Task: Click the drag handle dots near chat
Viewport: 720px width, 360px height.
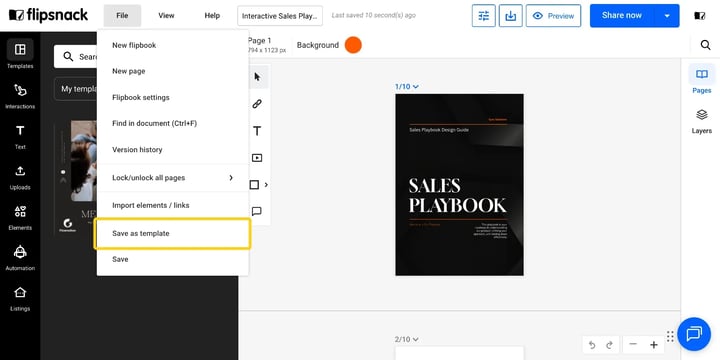Action: pos(670,337)
